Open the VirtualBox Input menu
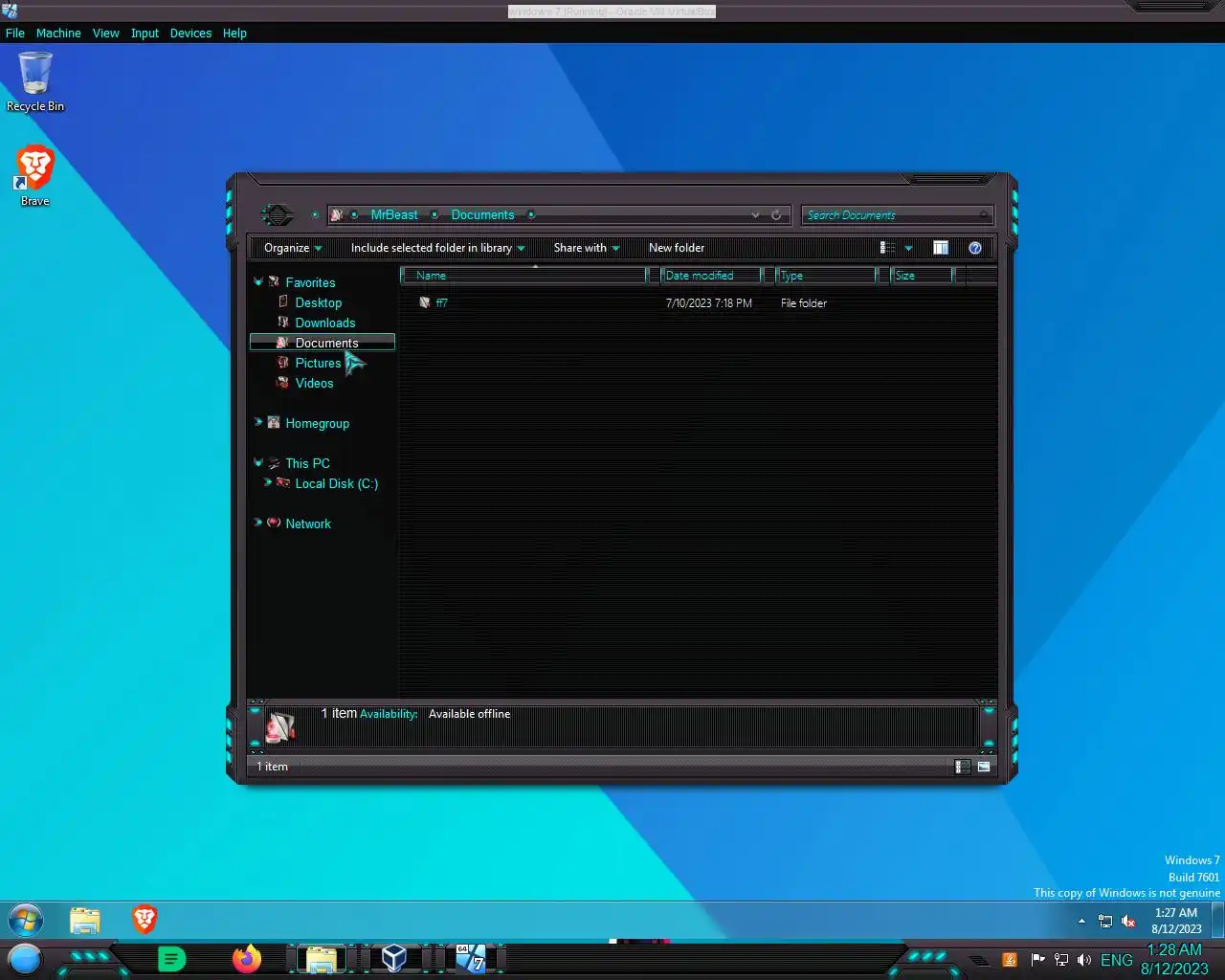 [x=145, y=33]
